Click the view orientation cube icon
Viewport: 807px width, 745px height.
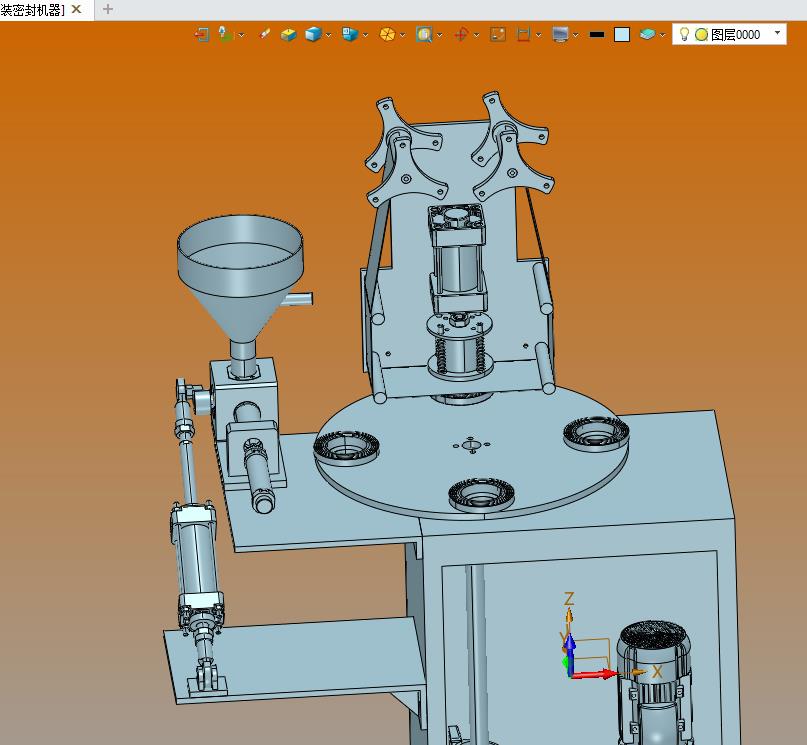pos(350,34)
